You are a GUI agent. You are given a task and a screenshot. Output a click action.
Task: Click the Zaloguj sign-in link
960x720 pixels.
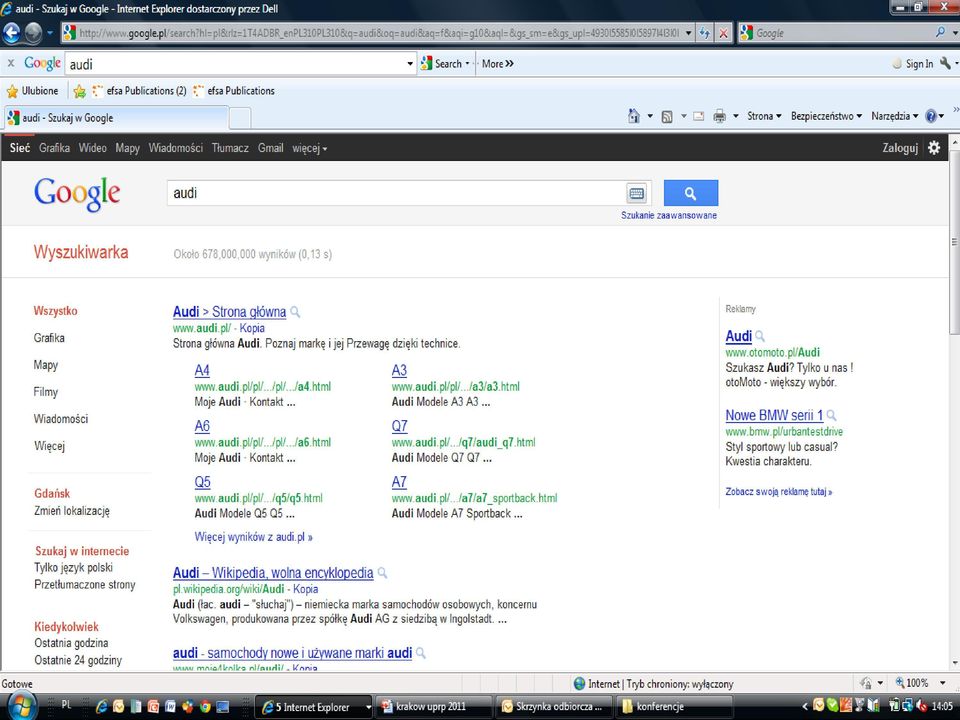click(x=899, y=148)
